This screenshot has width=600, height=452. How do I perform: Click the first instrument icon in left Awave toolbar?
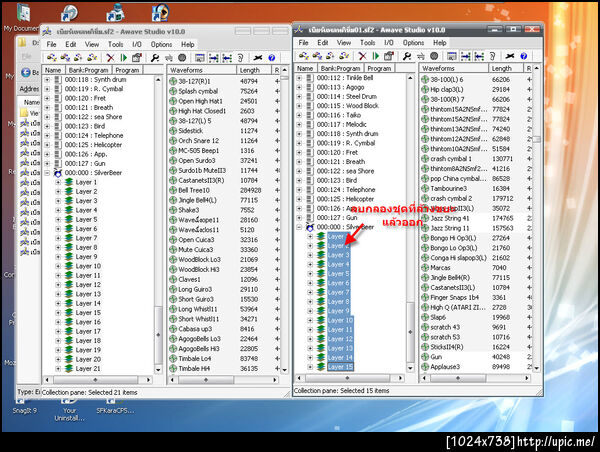[52, 58]
